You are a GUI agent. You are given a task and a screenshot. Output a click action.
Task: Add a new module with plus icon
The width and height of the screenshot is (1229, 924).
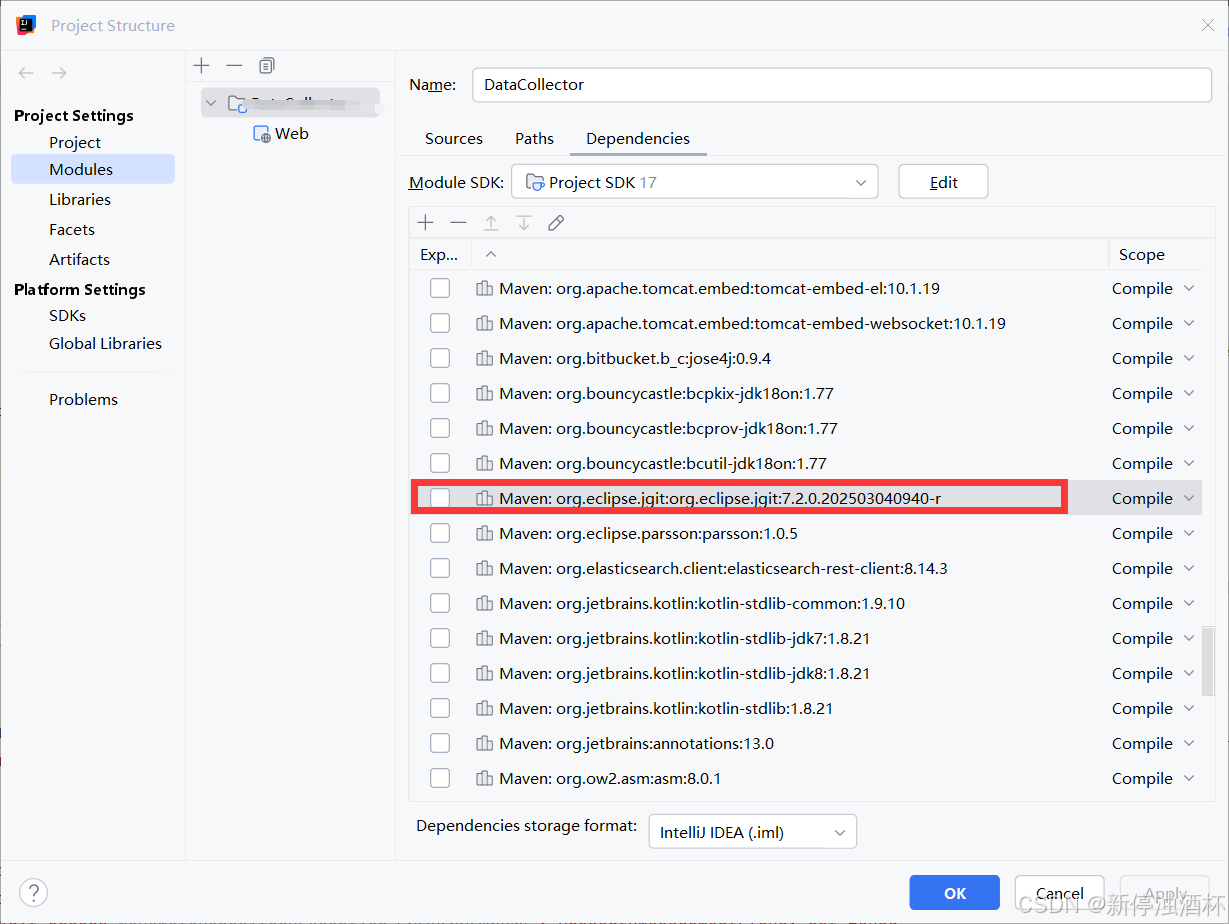click(202, 65)
